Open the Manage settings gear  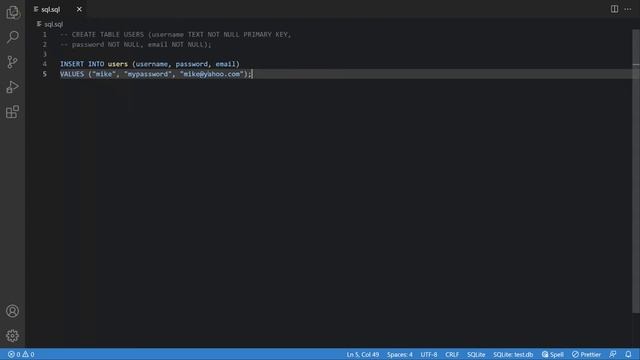pyautogui.click(x=13, y=336)
